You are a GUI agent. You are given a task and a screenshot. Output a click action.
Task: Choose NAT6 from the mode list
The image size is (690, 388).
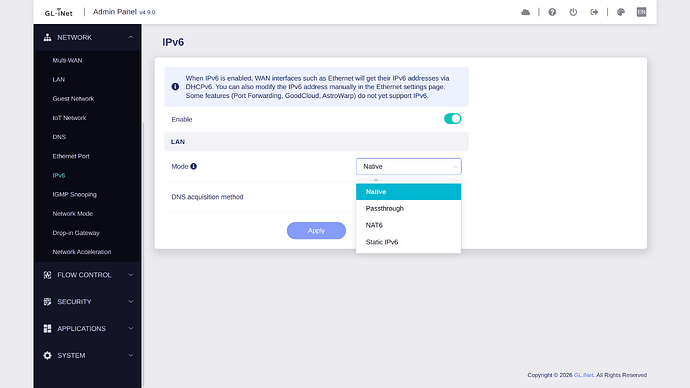coord(408,225)
